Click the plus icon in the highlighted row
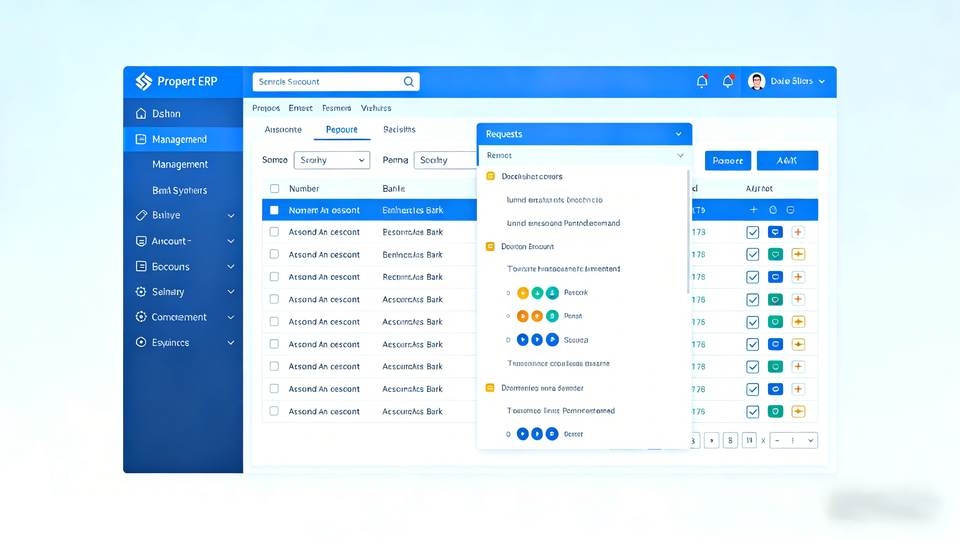960x540 pixels. (x=754, y=210)
